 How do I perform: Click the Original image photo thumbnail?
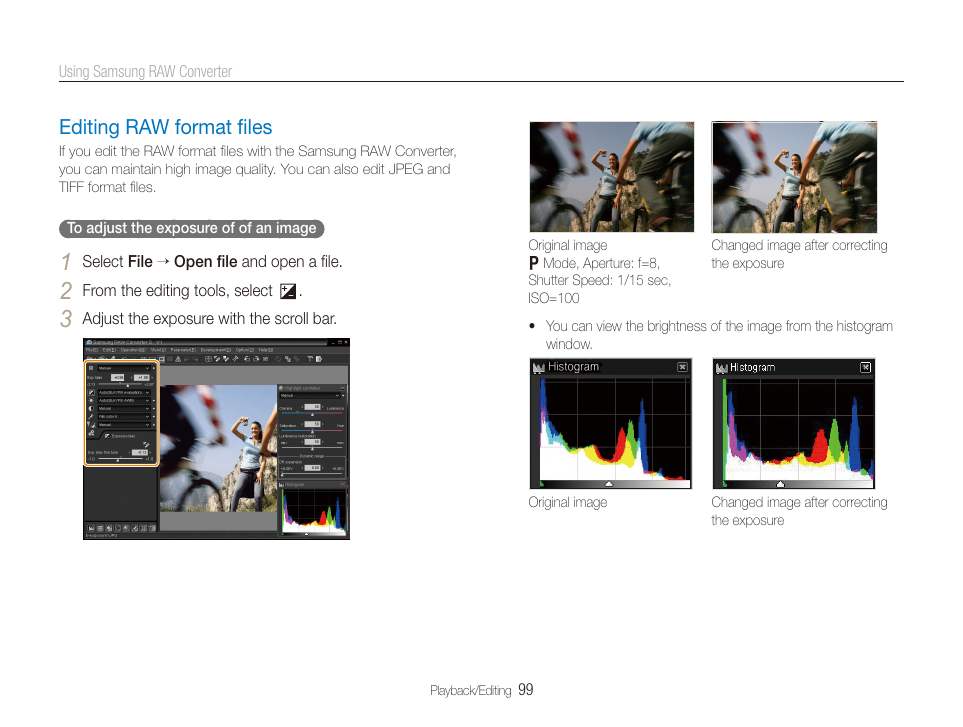coord(612,177)
